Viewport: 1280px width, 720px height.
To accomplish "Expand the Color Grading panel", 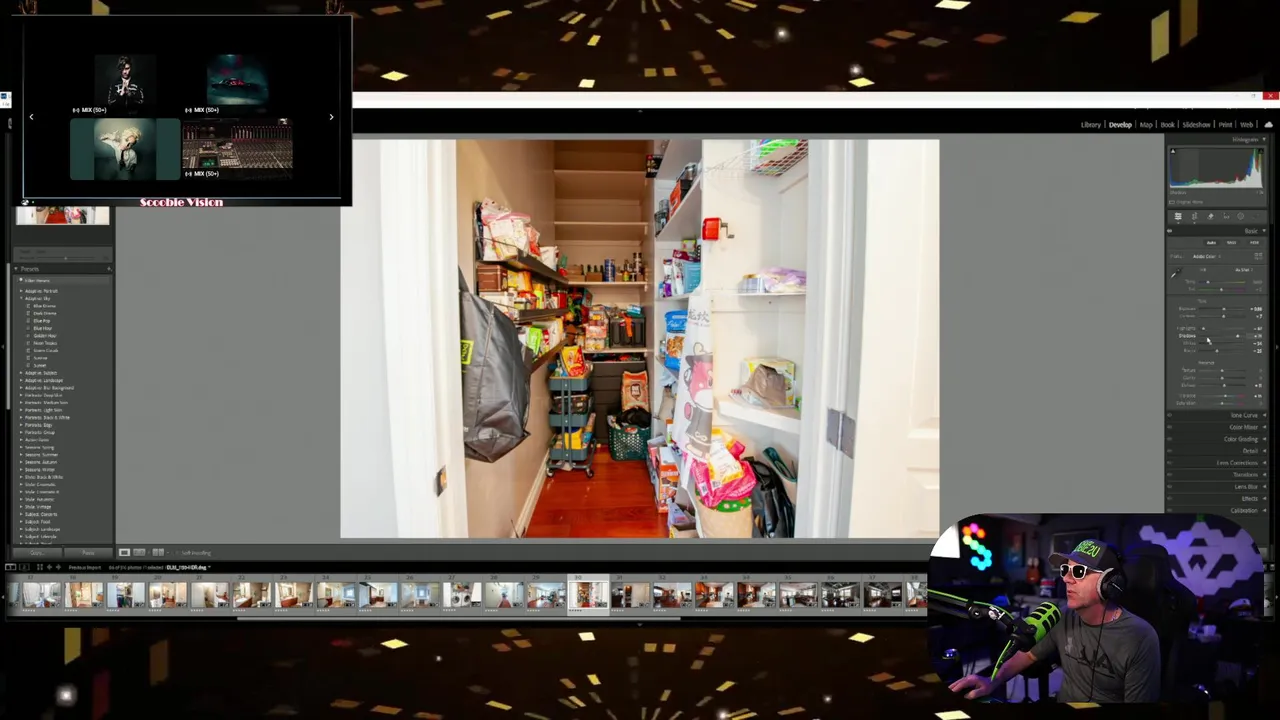I will tap(1264, 439).
